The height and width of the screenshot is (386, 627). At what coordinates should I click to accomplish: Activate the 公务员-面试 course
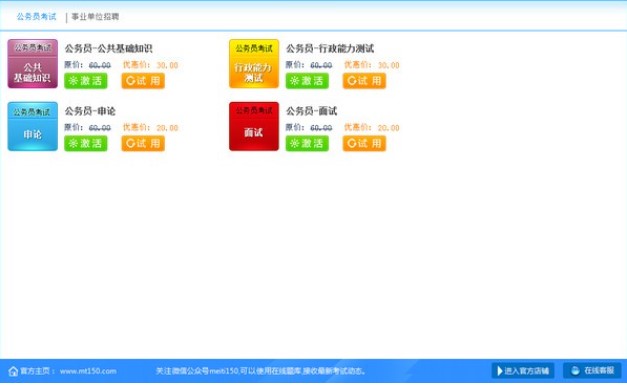pyautogui.click(x=307, y=144)
